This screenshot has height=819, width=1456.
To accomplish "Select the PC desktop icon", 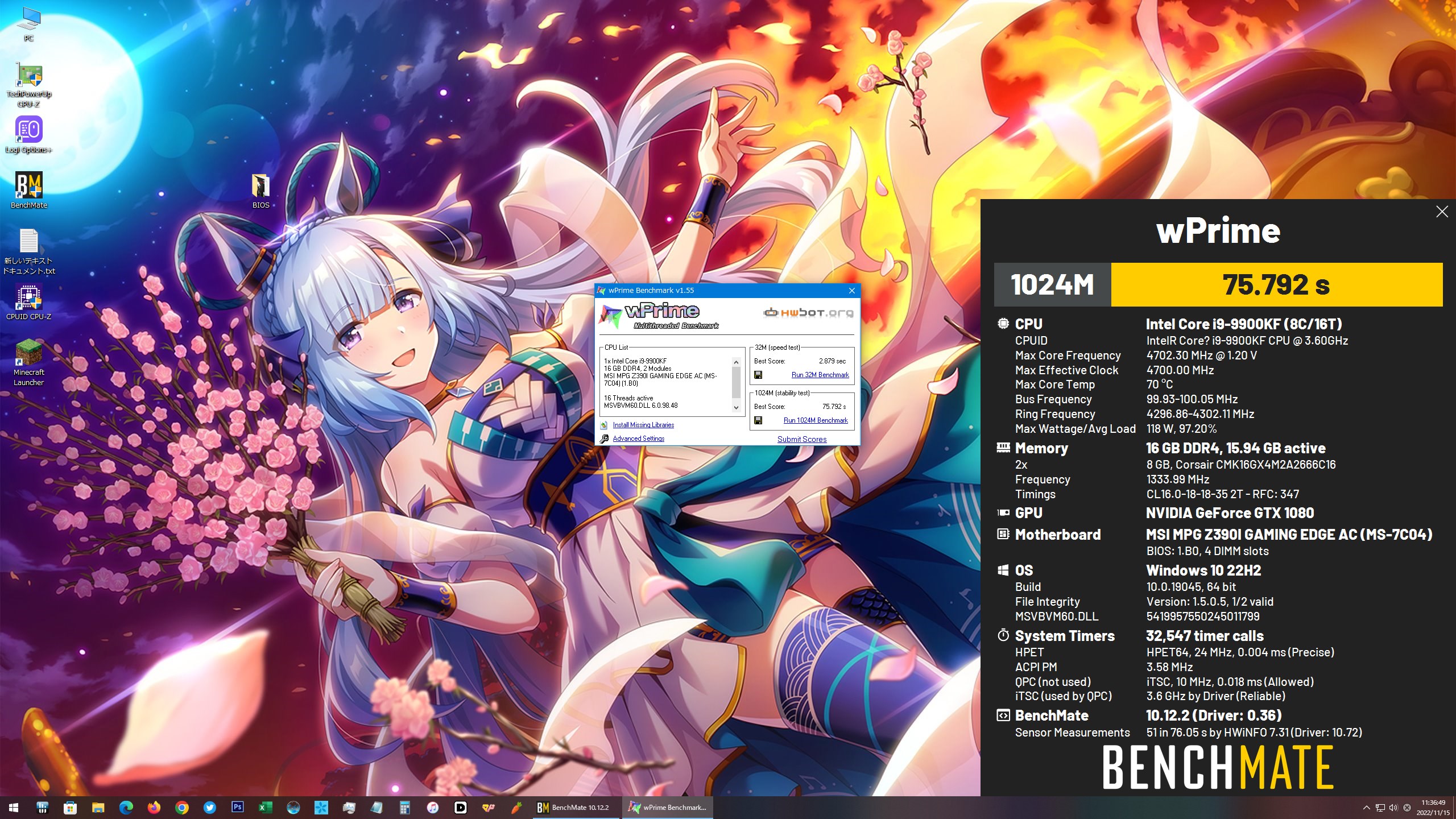I will coord(28,25).
